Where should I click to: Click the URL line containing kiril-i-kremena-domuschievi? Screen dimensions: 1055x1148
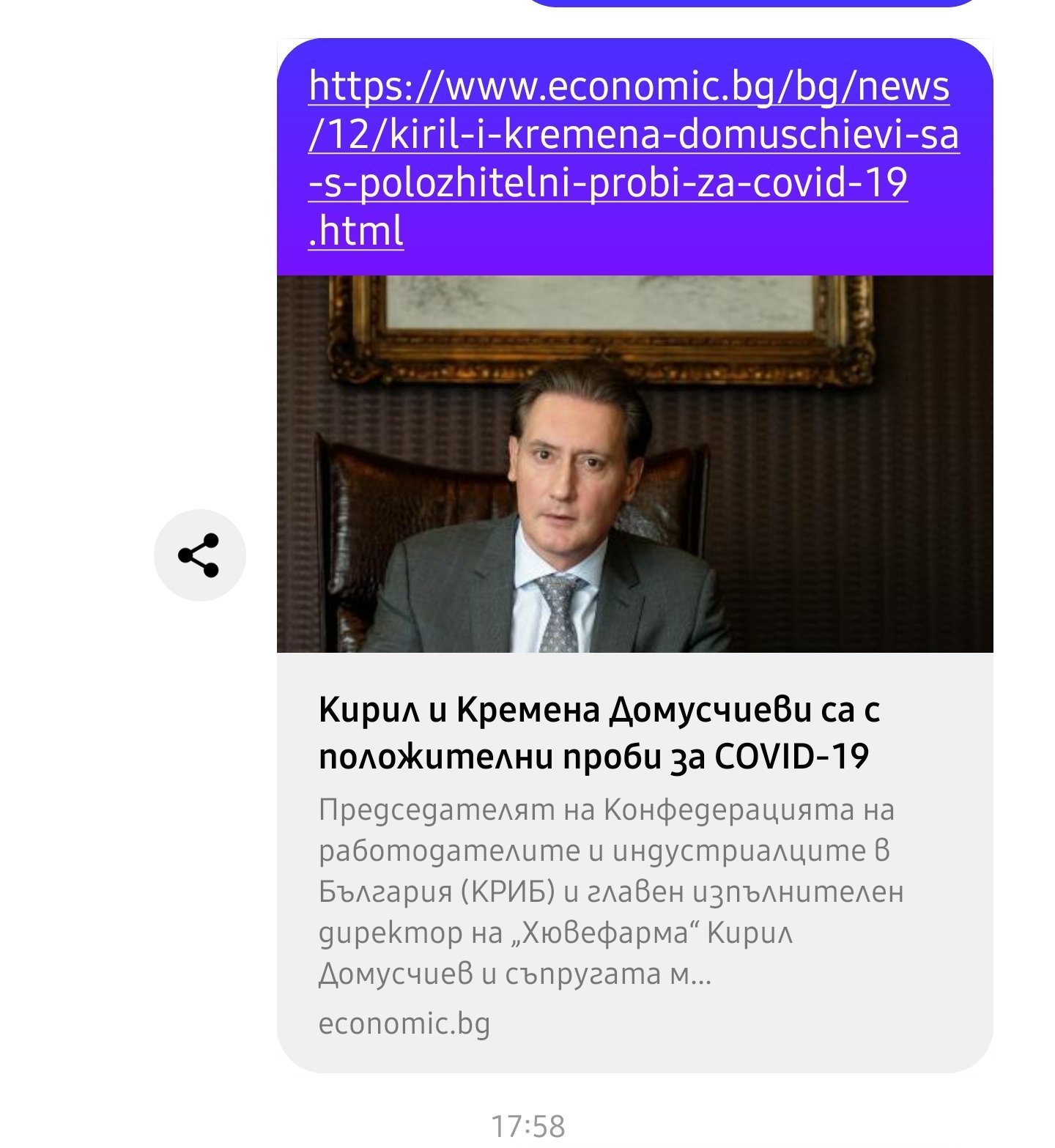pos(634,135)
